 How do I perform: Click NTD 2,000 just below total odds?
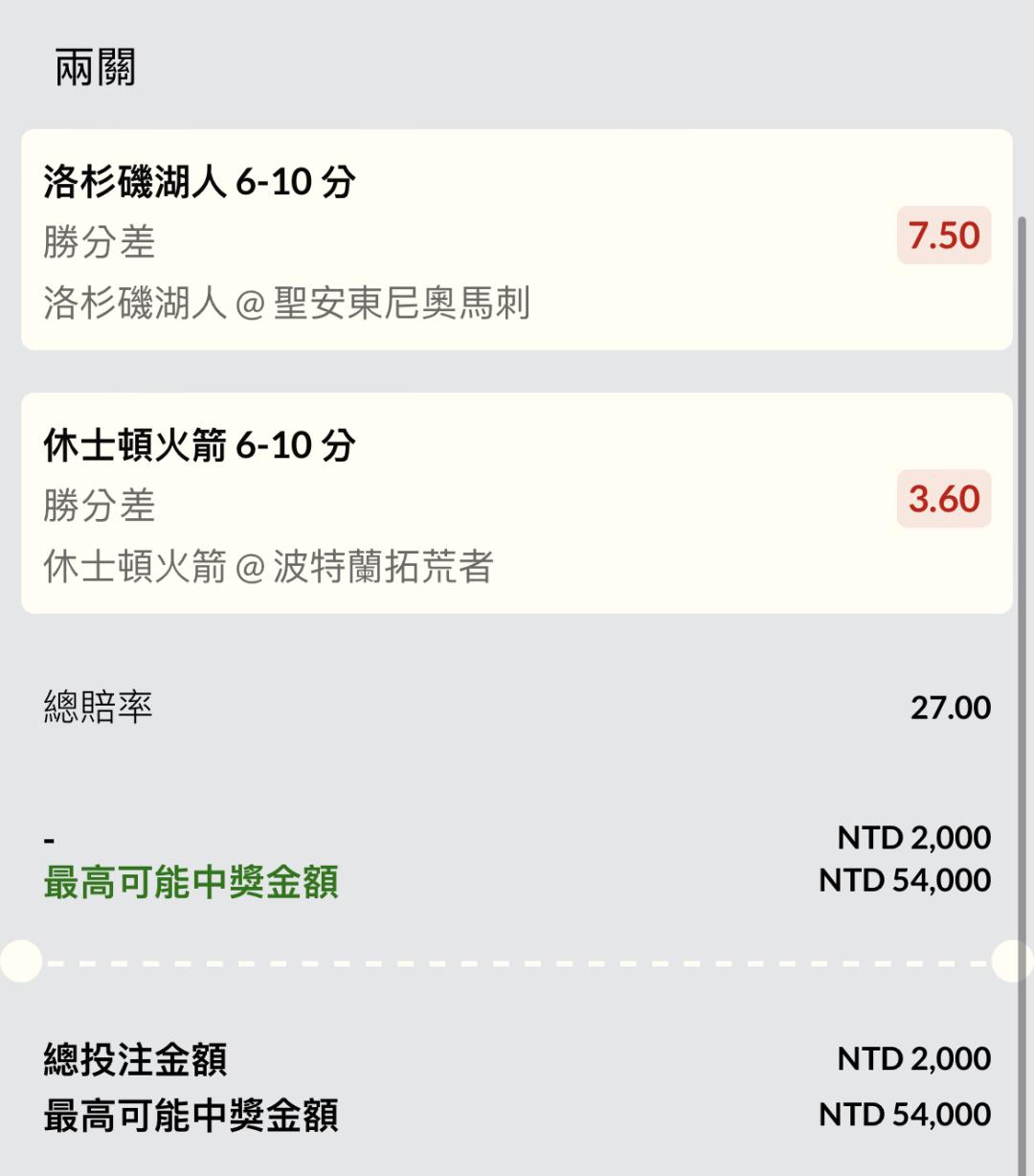tap(913, 838)
